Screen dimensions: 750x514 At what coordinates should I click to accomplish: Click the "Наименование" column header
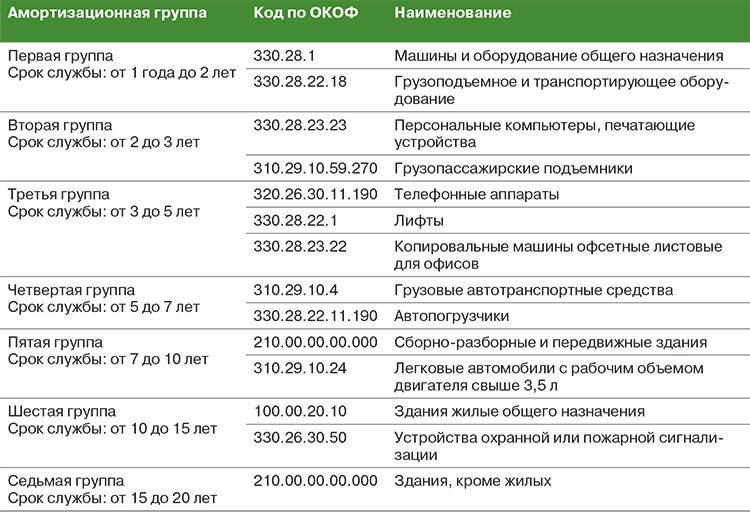[452, 12]
